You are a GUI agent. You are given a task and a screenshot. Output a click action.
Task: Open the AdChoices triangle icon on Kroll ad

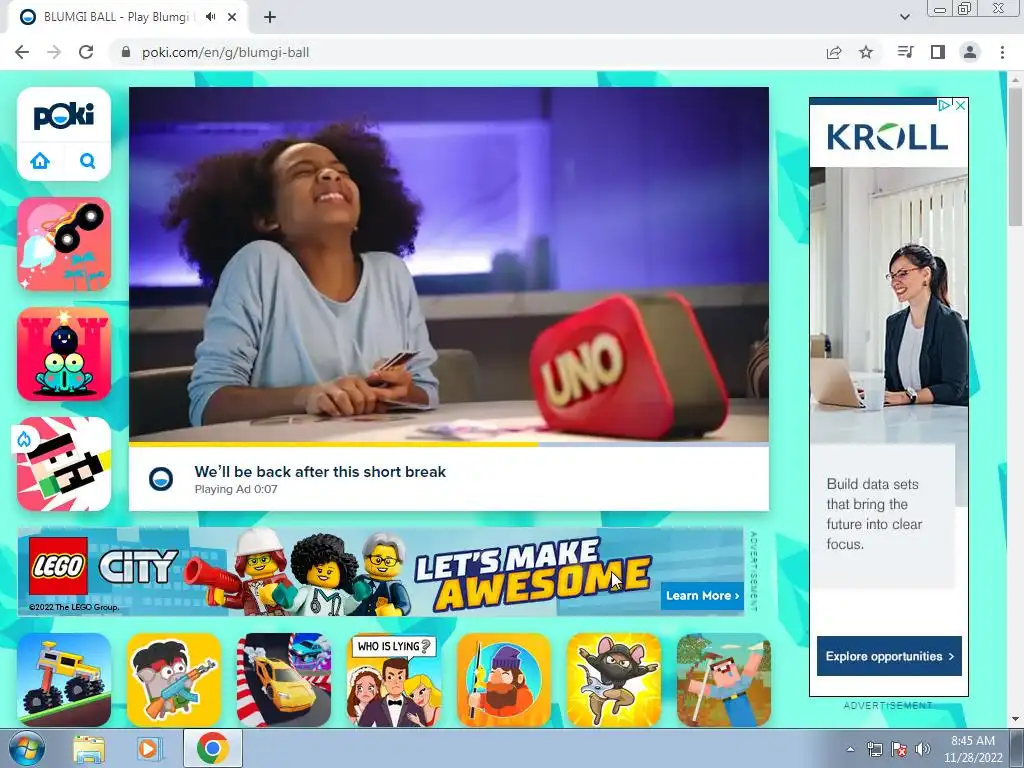[944, 105]
